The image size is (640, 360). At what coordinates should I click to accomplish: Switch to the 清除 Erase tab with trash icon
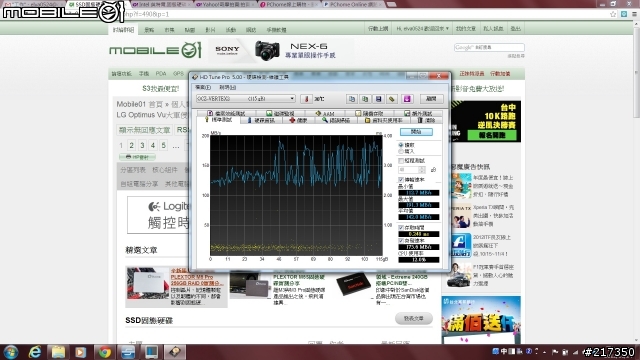click(427, 120)
